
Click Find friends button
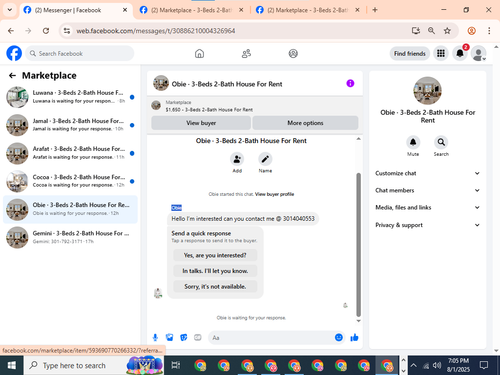(410, 53)
